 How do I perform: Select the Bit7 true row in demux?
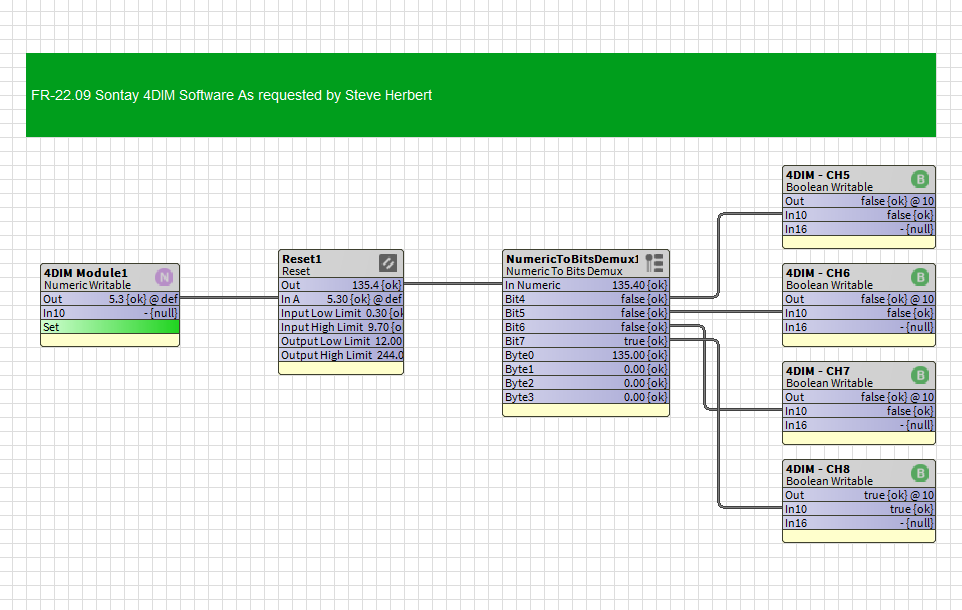[586, 341]
